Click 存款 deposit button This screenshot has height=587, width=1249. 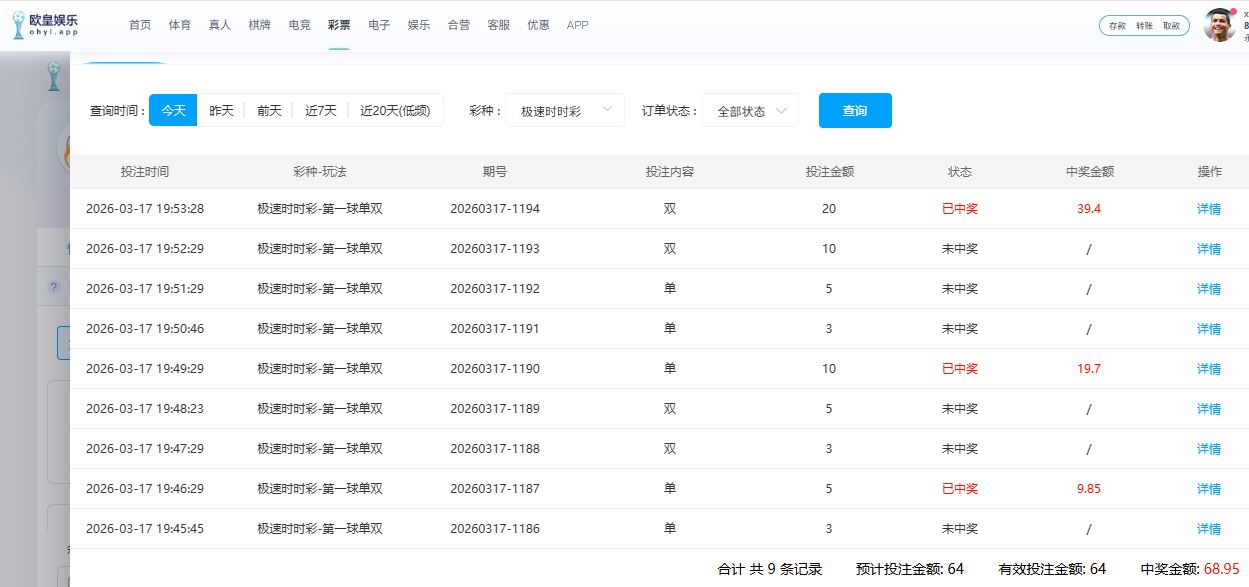pos(1117,26)
